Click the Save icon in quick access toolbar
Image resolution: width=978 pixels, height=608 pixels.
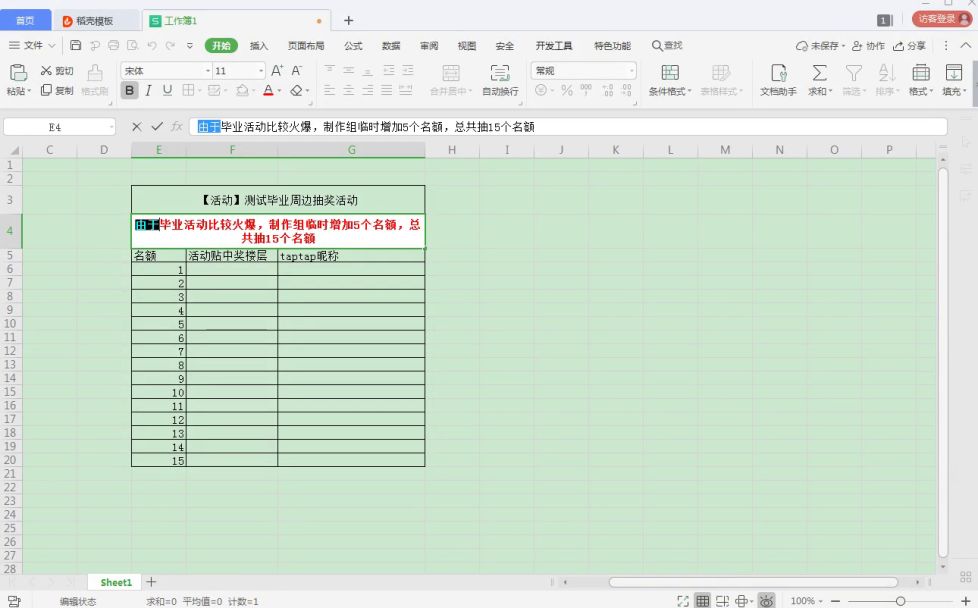point(76,46)
